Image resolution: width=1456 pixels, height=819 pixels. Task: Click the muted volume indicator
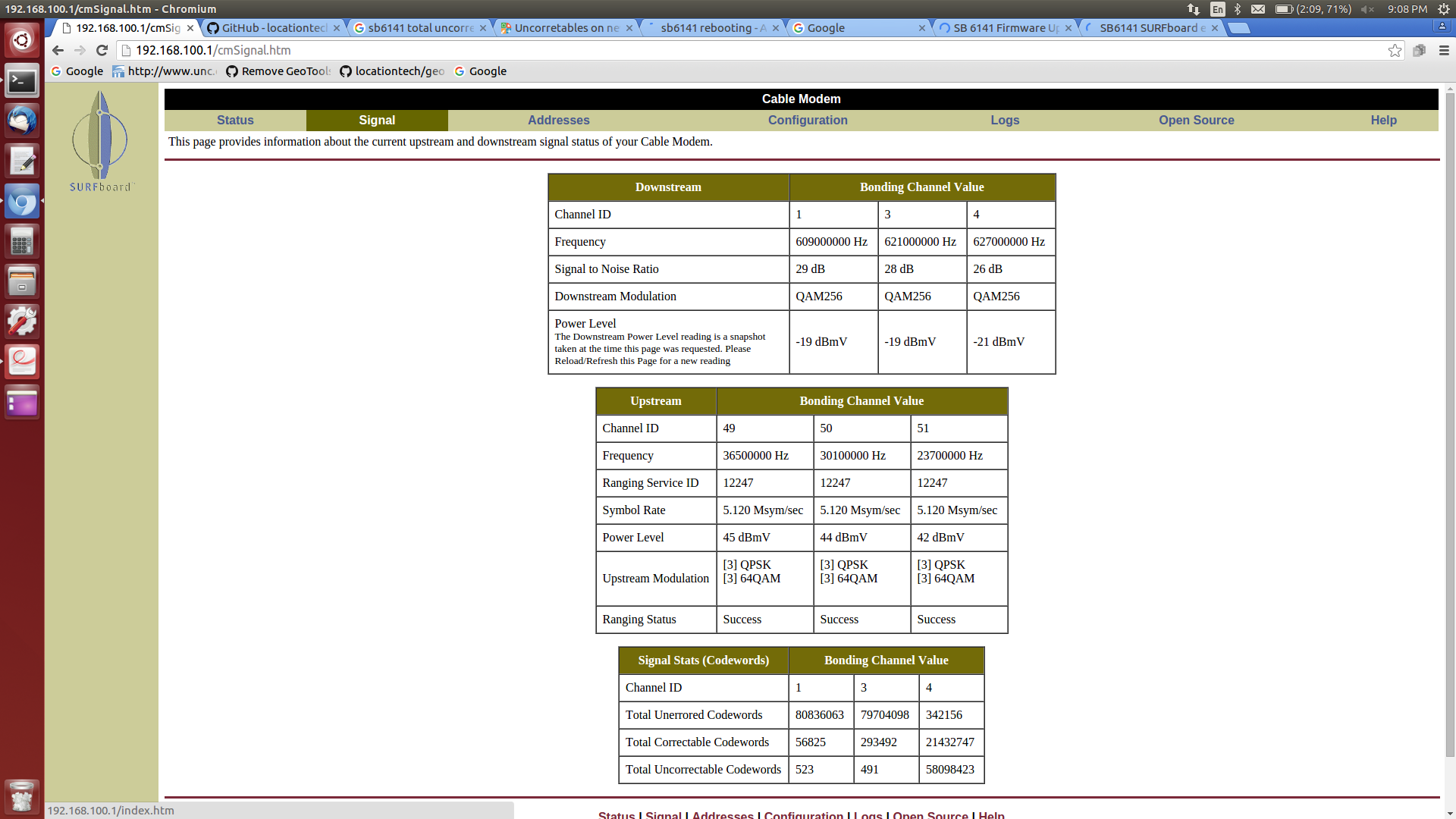pos(1367,9)
